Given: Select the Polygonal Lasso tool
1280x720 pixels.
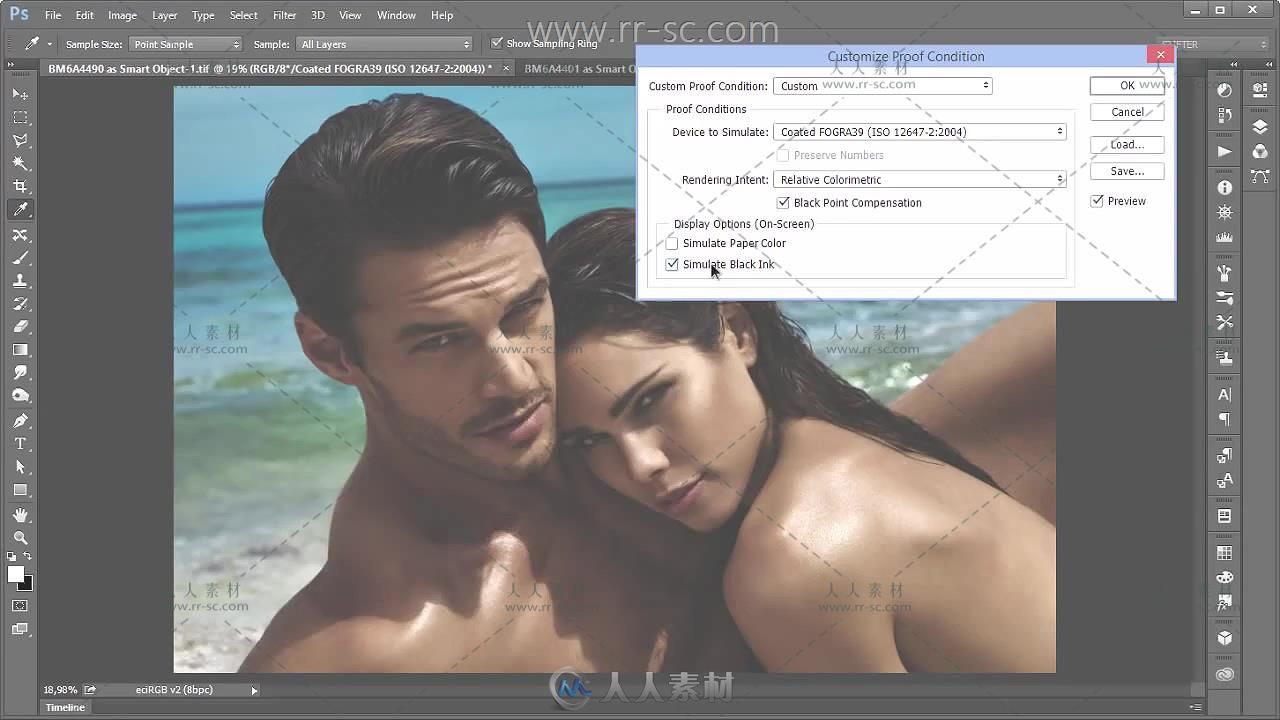Looking at the screenshot, I should 20,140.
